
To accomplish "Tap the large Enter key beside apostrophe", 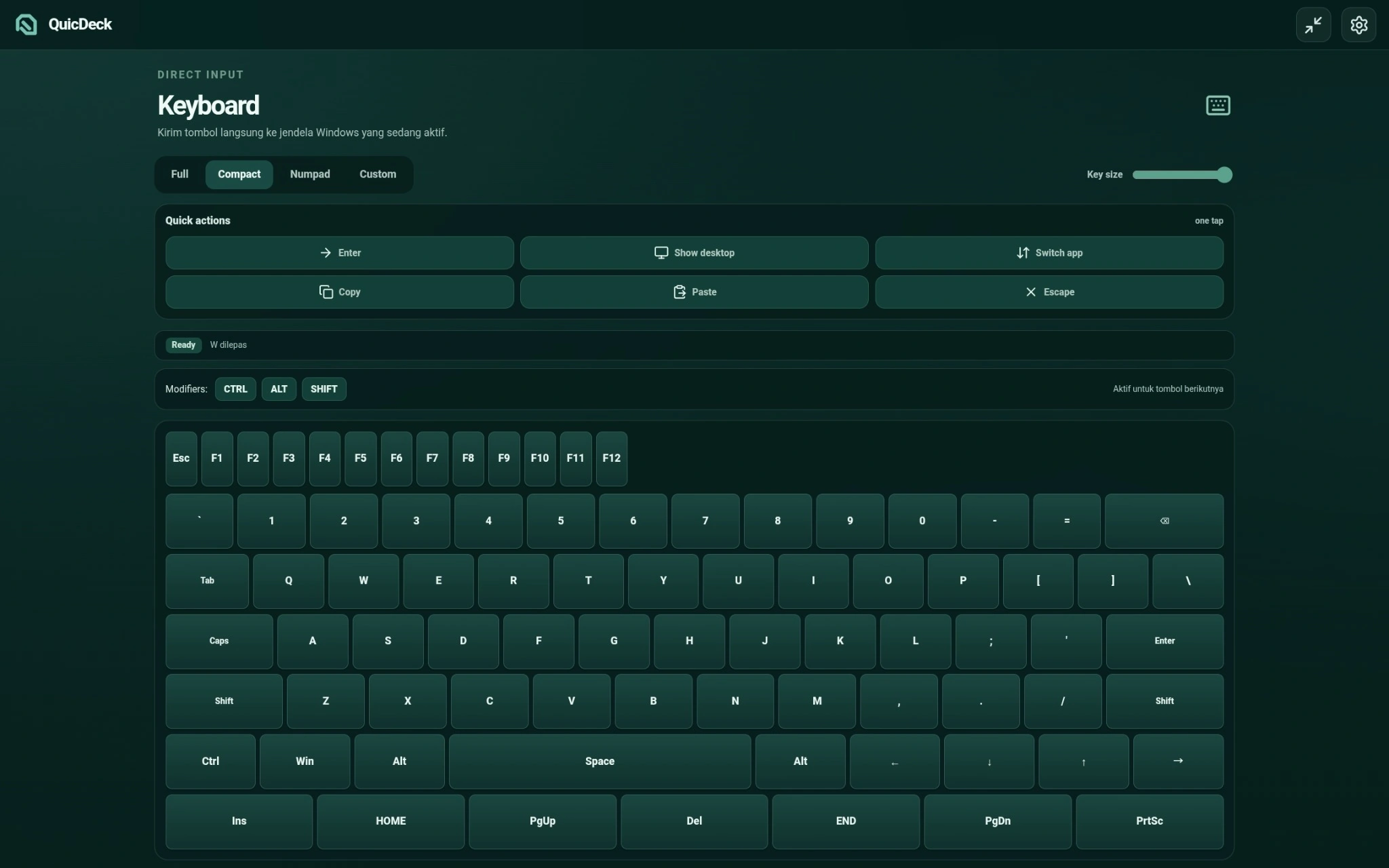I will (1165, 641).
